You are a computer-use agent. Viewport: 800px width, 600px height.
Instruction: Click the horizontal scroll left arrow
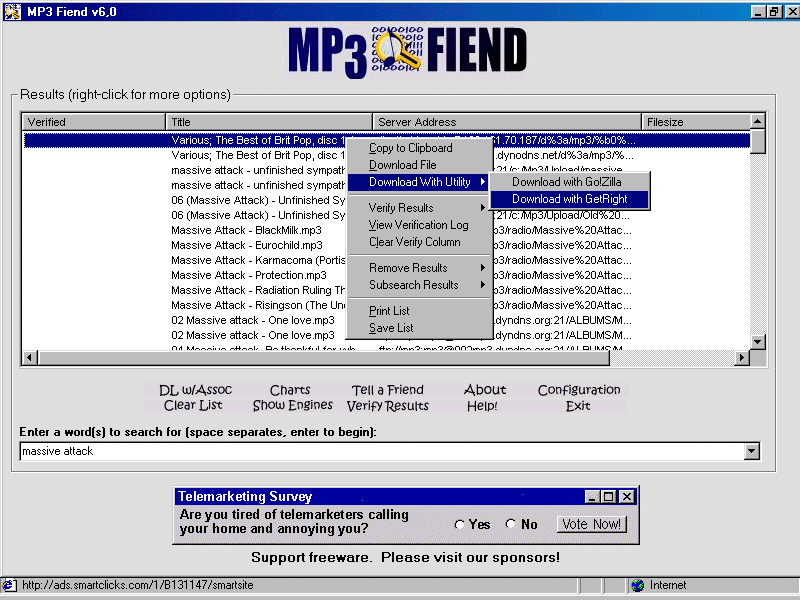click(x=30, y=358)
